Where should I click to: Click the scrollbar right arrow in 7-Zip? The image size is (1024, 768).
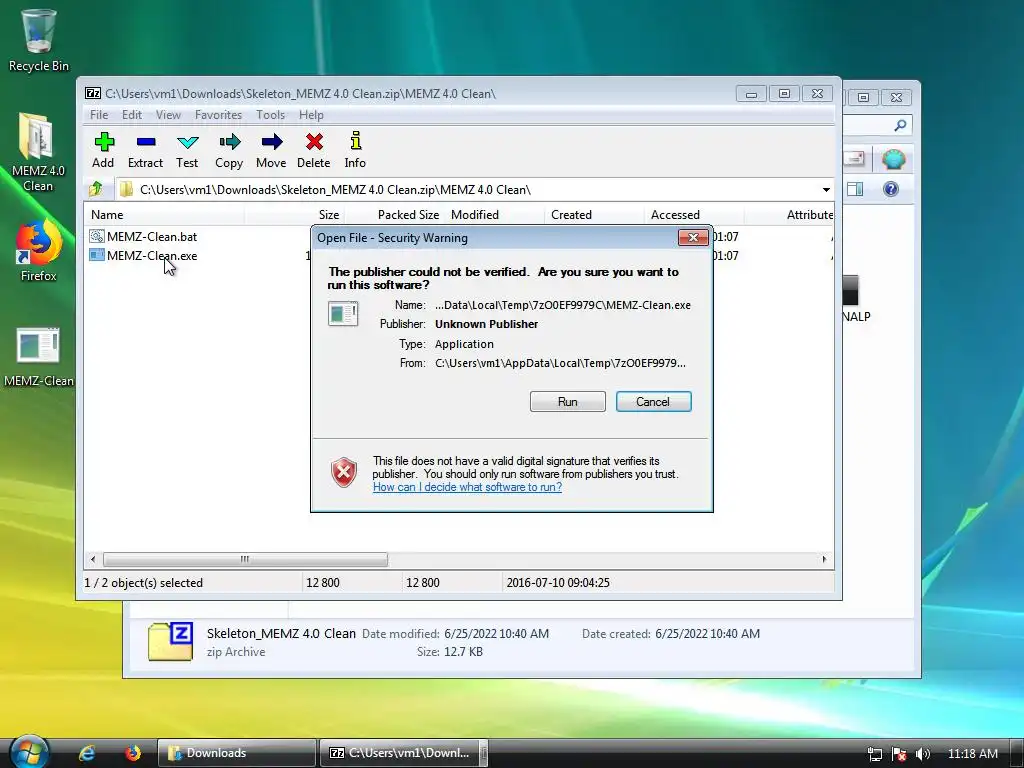[824, 559]
